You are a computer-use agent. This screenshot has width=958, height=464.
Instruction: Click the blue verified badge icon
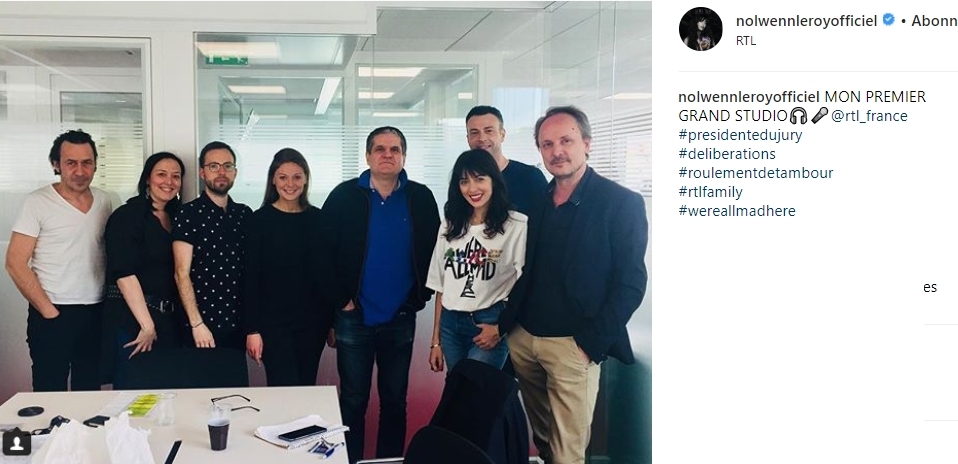pos(888,20)
